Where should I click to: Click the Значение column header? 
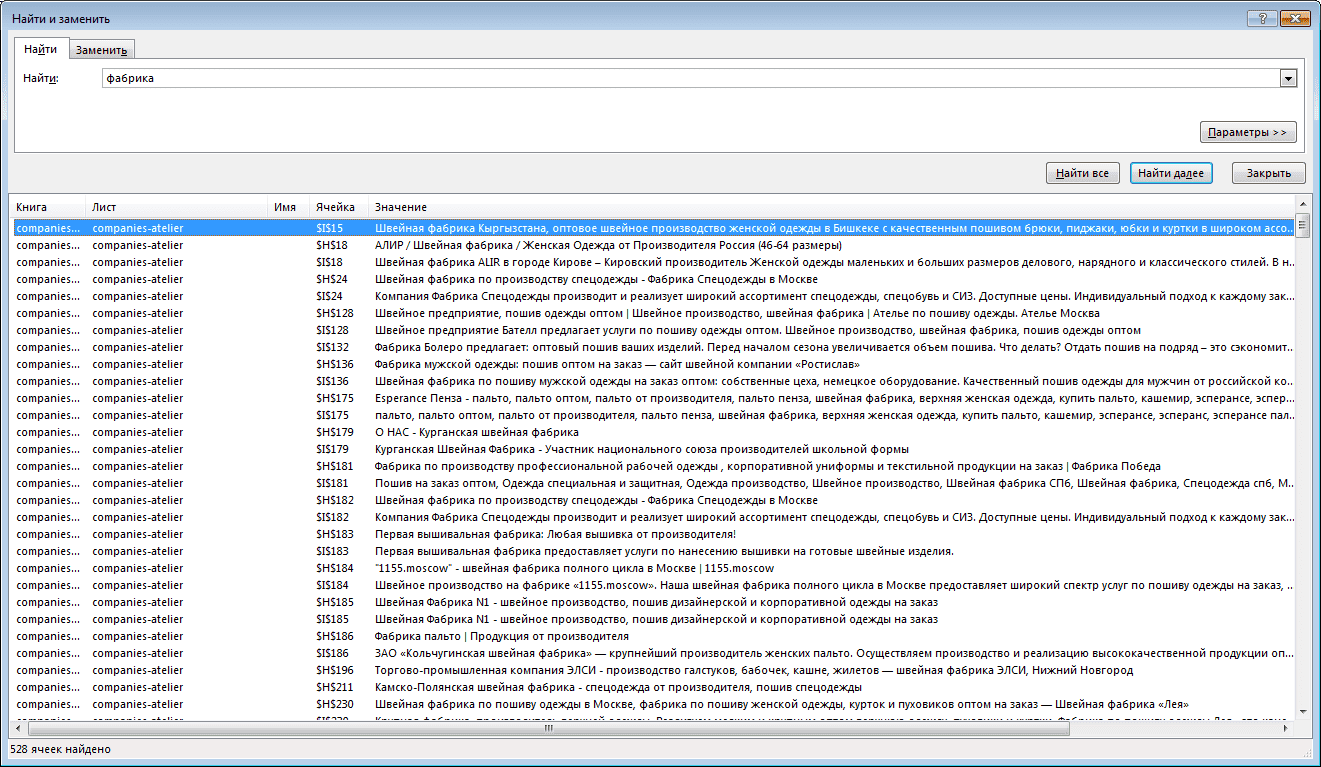(831, 207)
